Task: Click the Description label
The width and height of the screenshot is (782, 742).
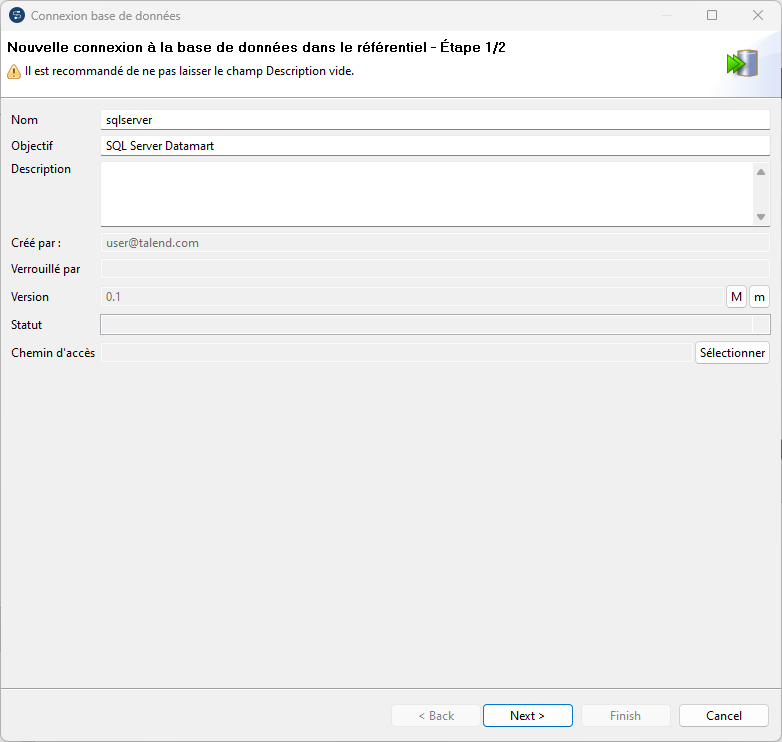Action: (41, 169)
